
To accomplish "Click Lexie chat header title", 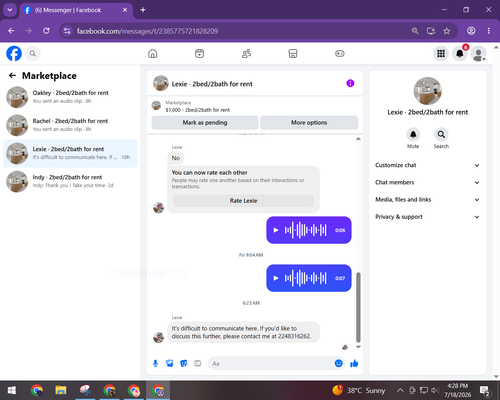I will tap(212, 84).
